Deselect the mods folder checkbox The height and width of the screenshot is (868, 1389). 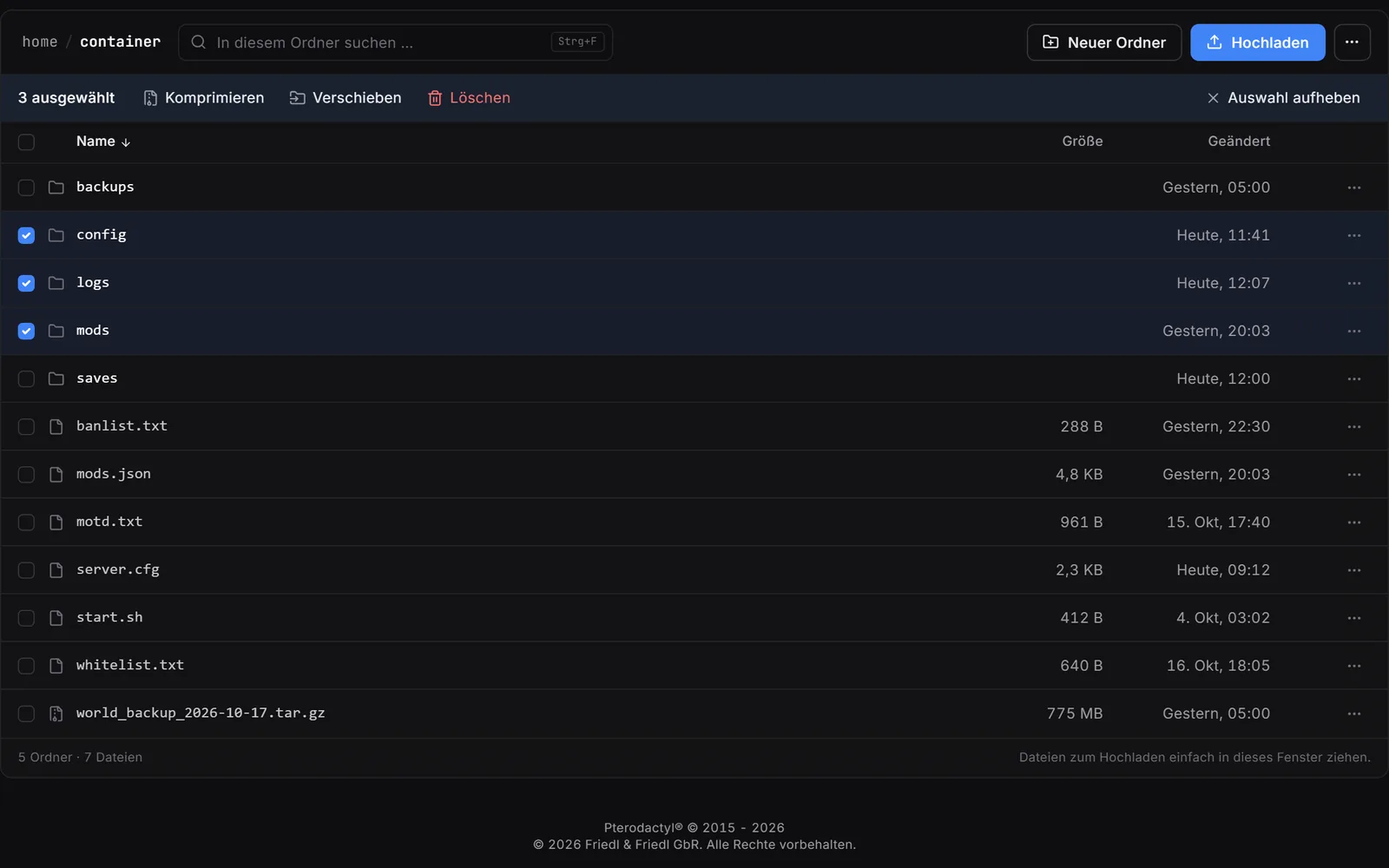tap(26, 331)
